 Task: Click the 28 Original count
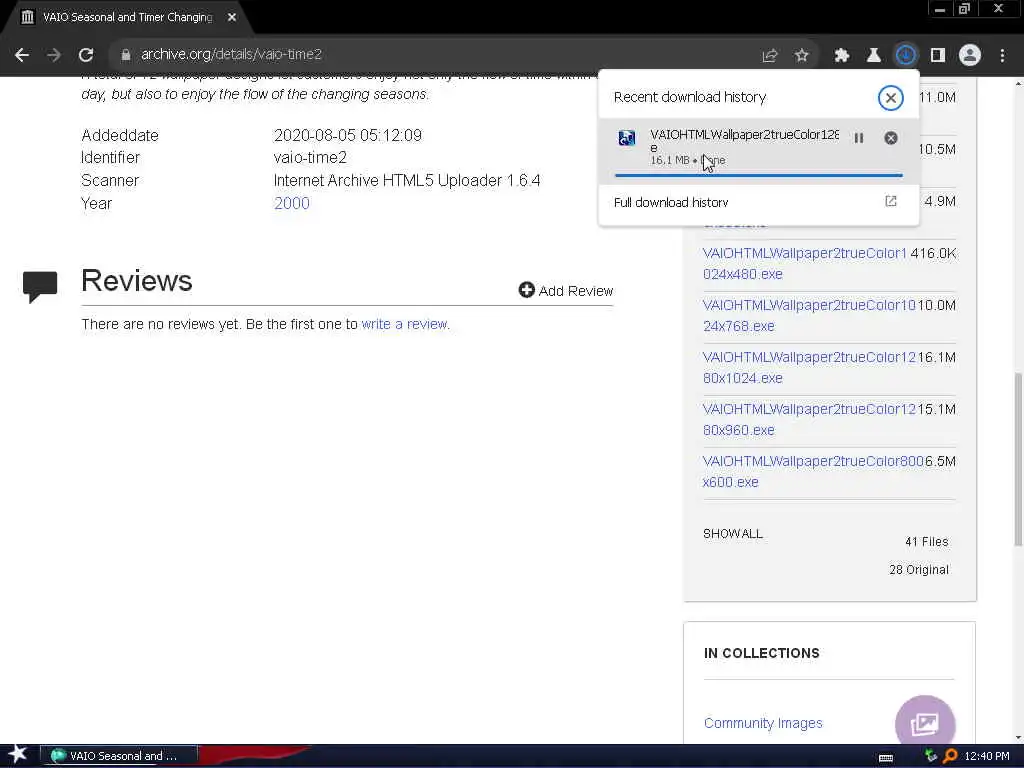tap(919, 569)
